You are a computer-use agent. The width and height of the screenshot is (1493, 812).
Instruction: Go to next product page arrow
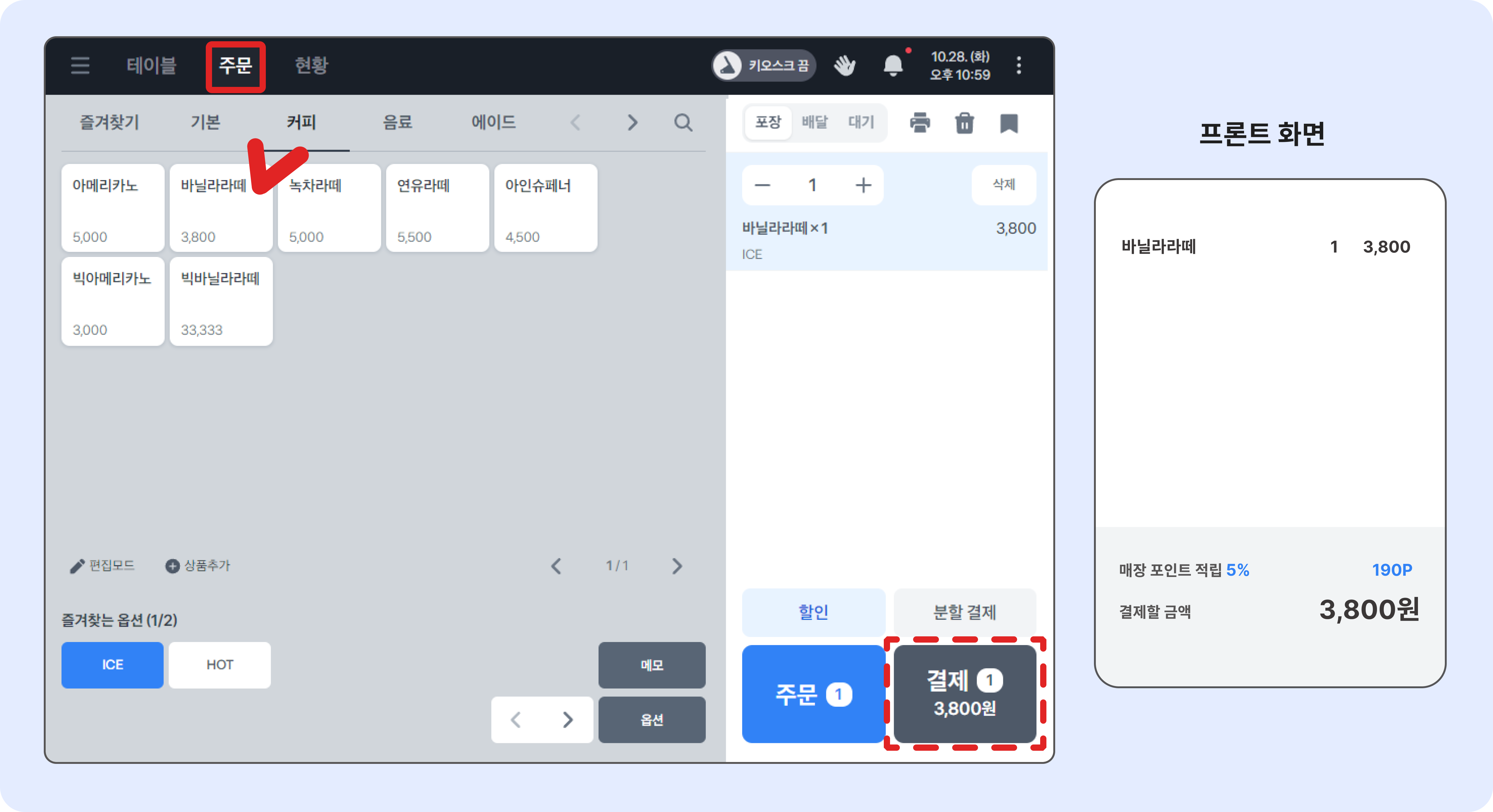point(677,566)
